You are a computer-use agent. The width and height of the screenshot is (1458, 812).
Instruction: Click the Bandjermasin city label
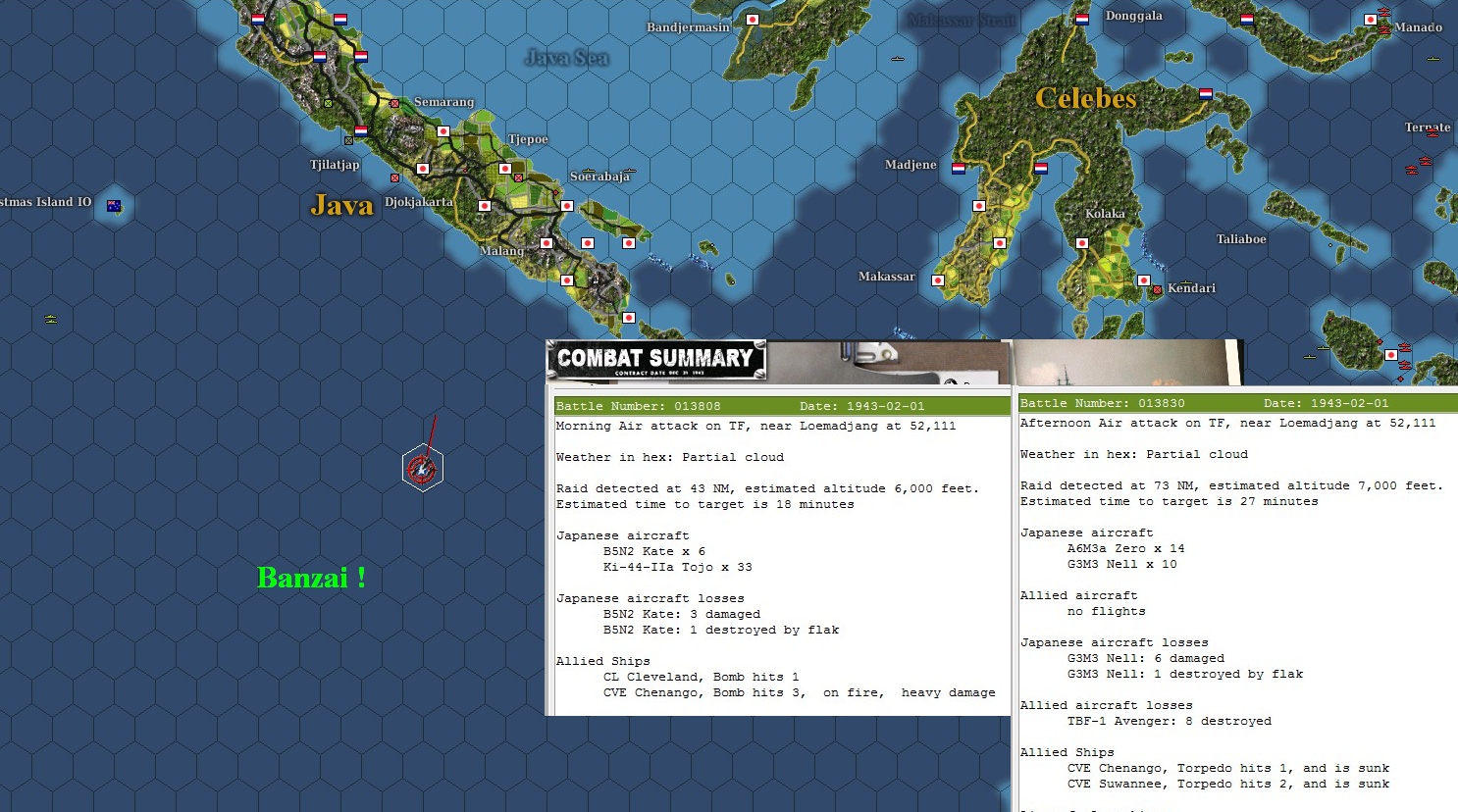click(x=688, y=27)
